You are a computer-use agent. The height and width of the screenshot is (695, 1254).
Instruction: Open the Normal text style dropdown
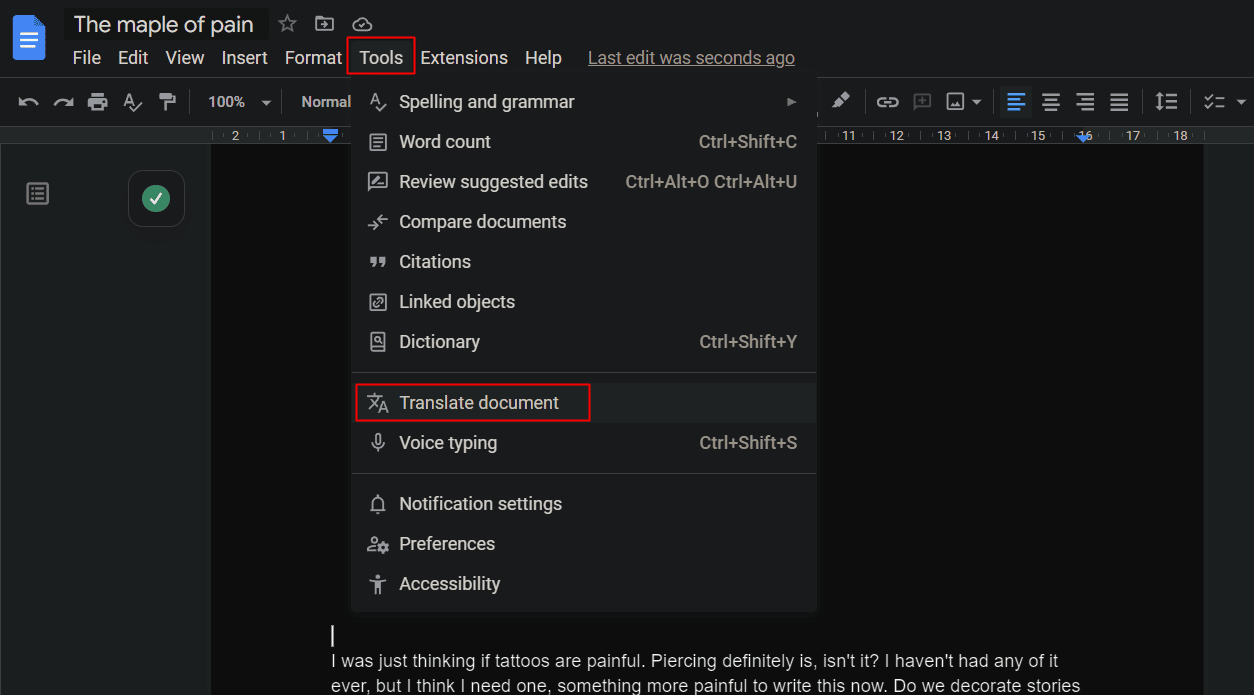click(x=326, y=102)
